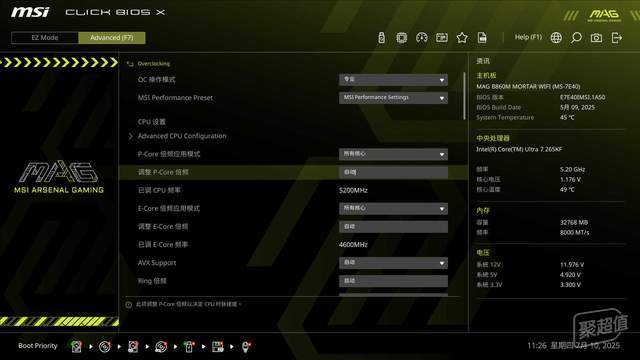Select the Advanced (F7) tab
This screenshot has width=640, height=360.
(112, 38)
